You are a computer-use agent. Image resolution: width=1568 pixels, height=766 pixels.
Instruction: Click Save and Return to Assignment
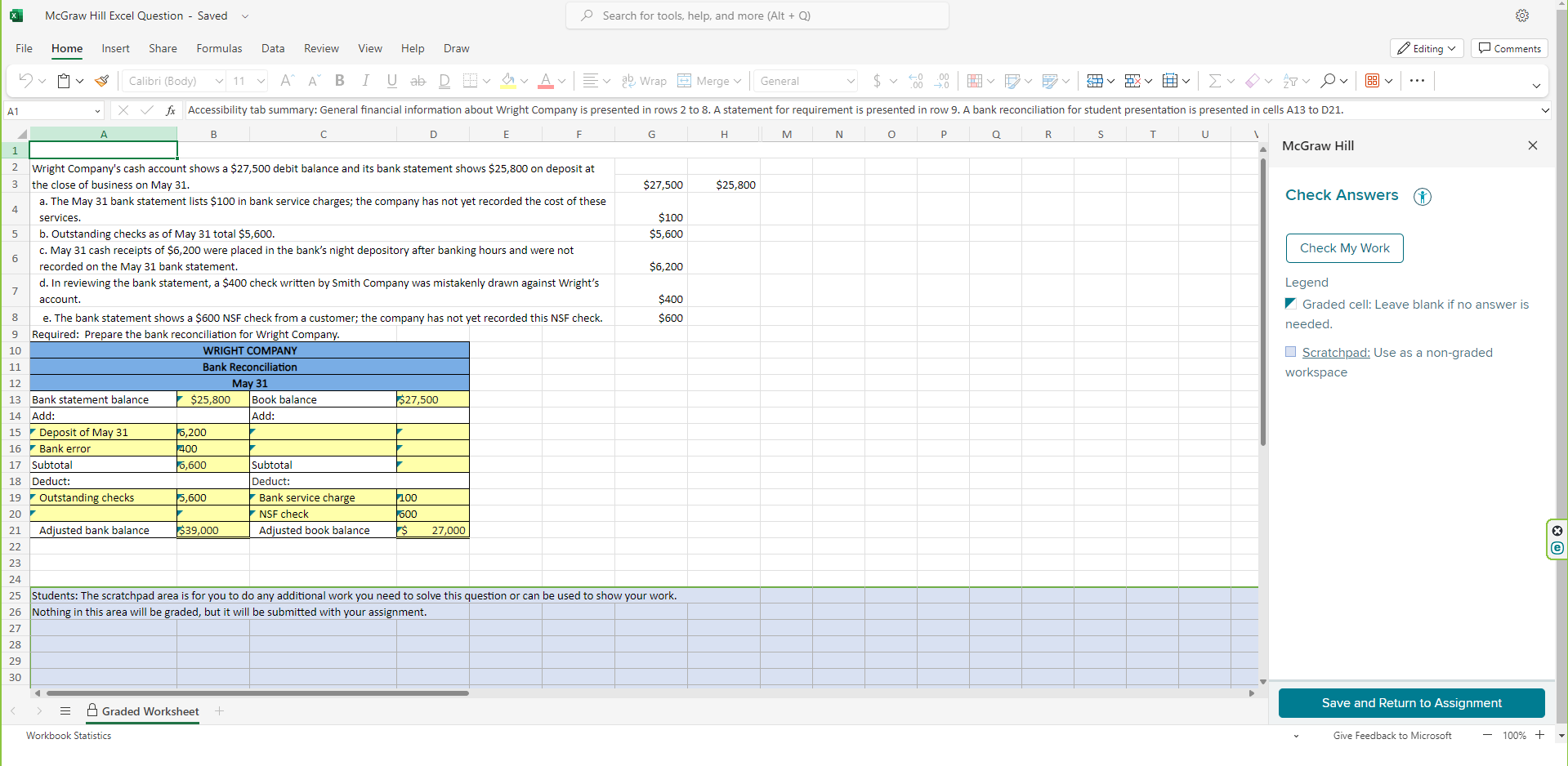click(x=1411, y=702)
